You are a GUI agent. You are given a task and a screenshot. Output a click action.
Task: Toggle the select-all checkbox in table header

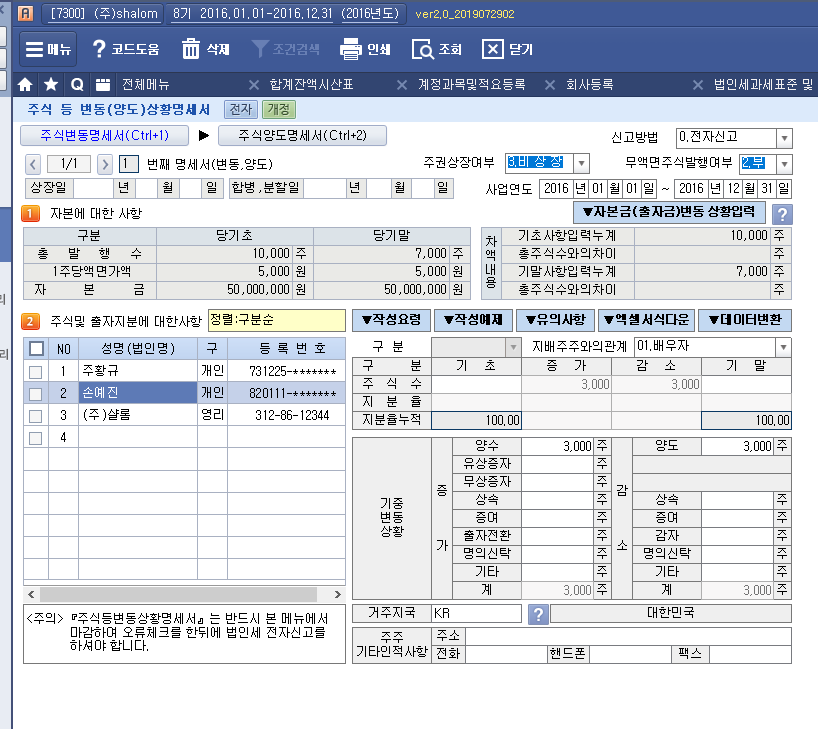(x=36, y=349)
